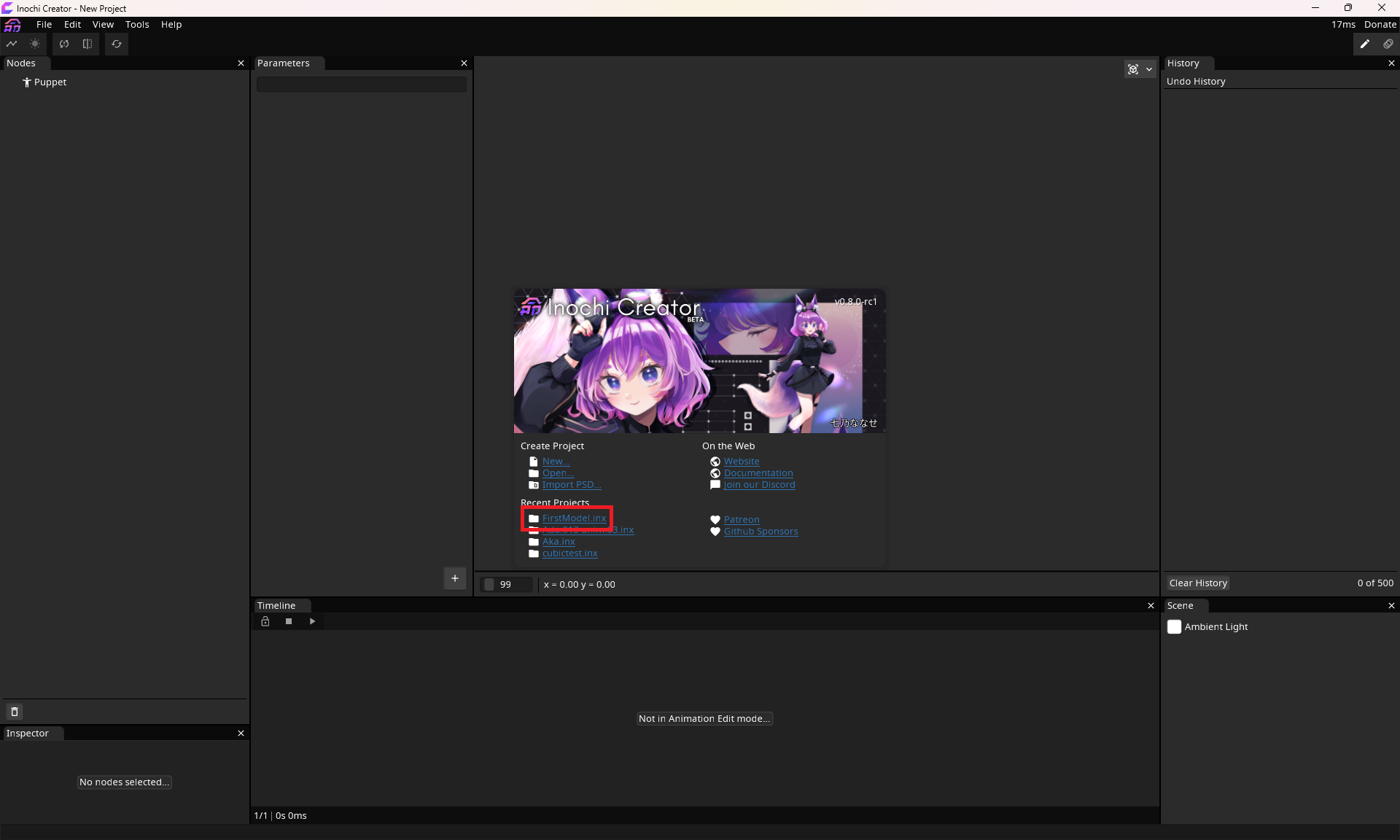Image resolution: width=1400 pixels, height=840 pixels.
Task: Click the folder icon beside Open...
Action: coord(534,473)
